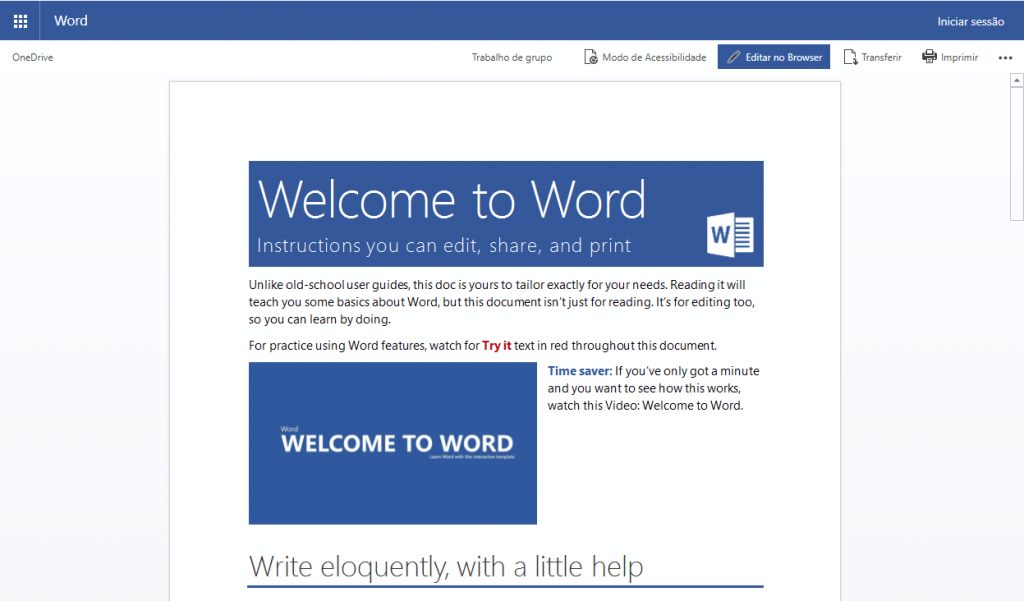Click the large Welcome to Word title
This screenshot has width=1024, height=601.
tap(452, 199)
